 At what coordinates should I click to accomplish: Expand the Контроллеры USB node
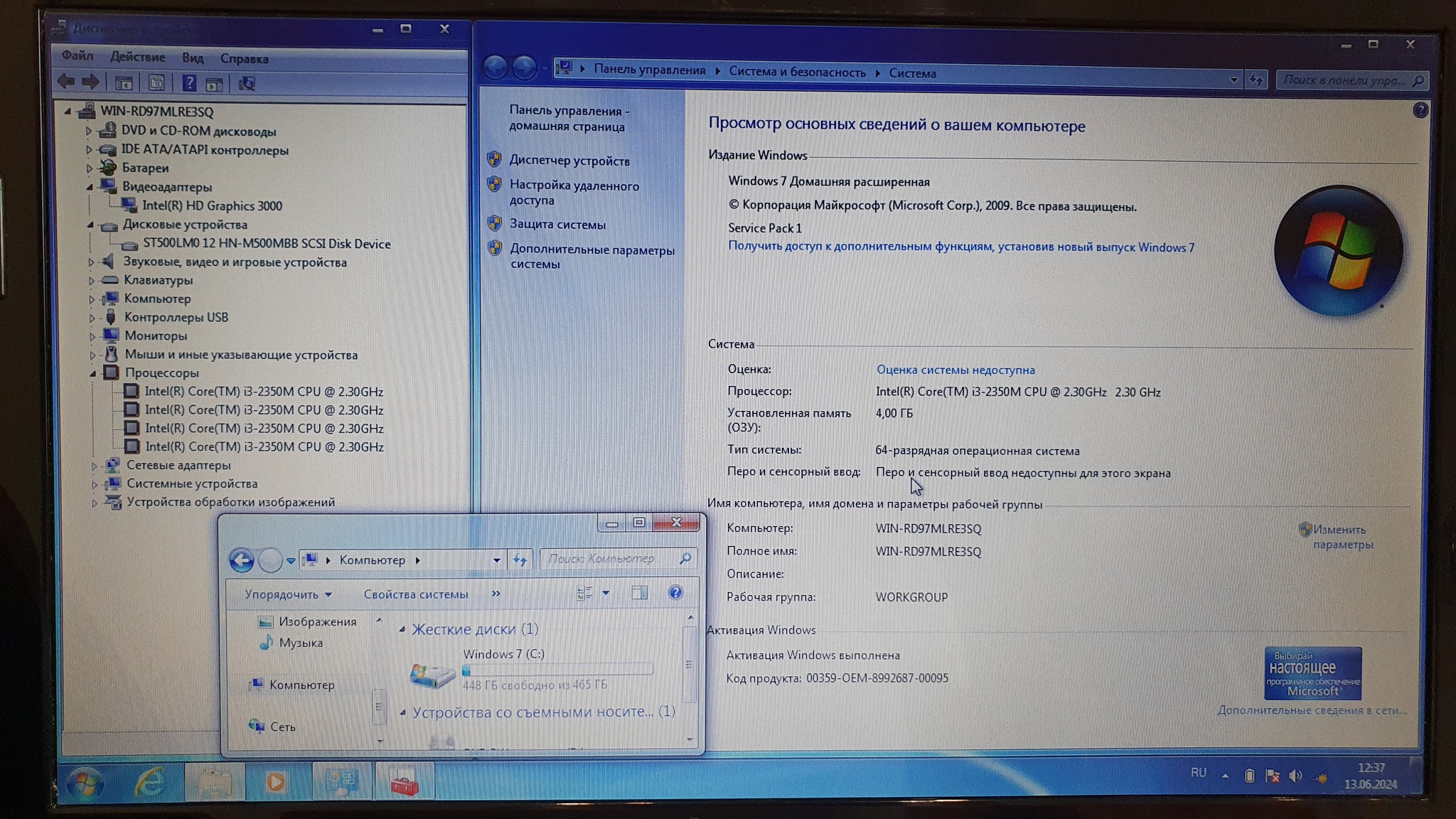tap(92, 318)
